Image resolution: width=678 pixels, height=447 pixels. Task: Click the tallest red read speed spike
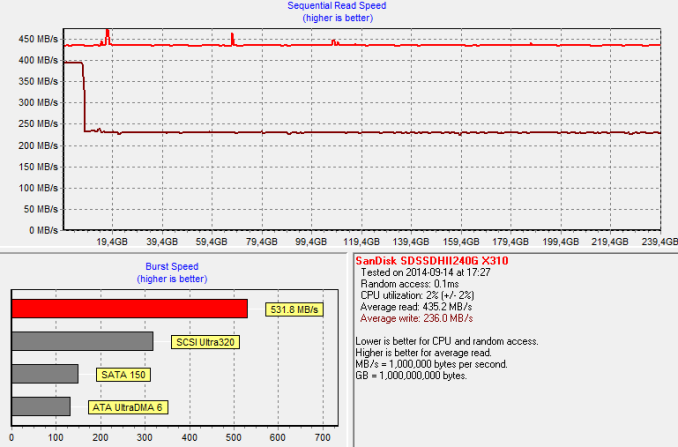click(108, 36)
